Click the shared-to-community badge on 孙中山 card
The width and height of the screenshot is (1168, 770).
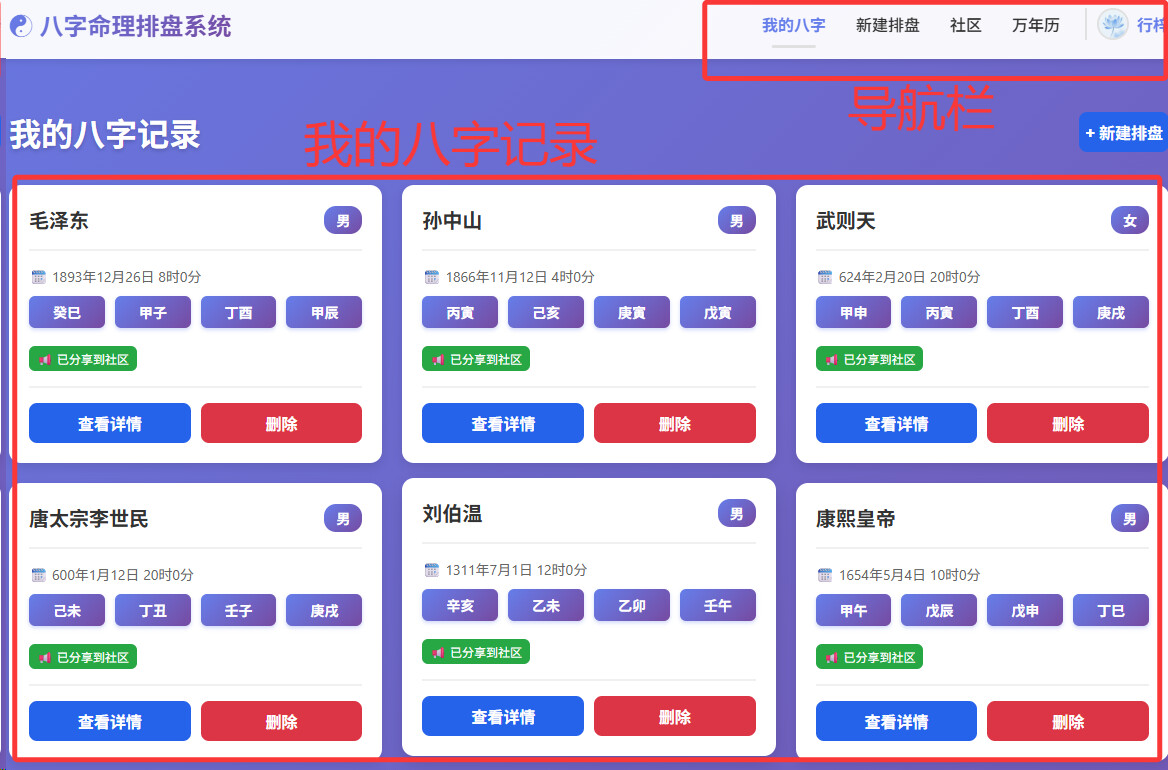(x=476, y=359)
